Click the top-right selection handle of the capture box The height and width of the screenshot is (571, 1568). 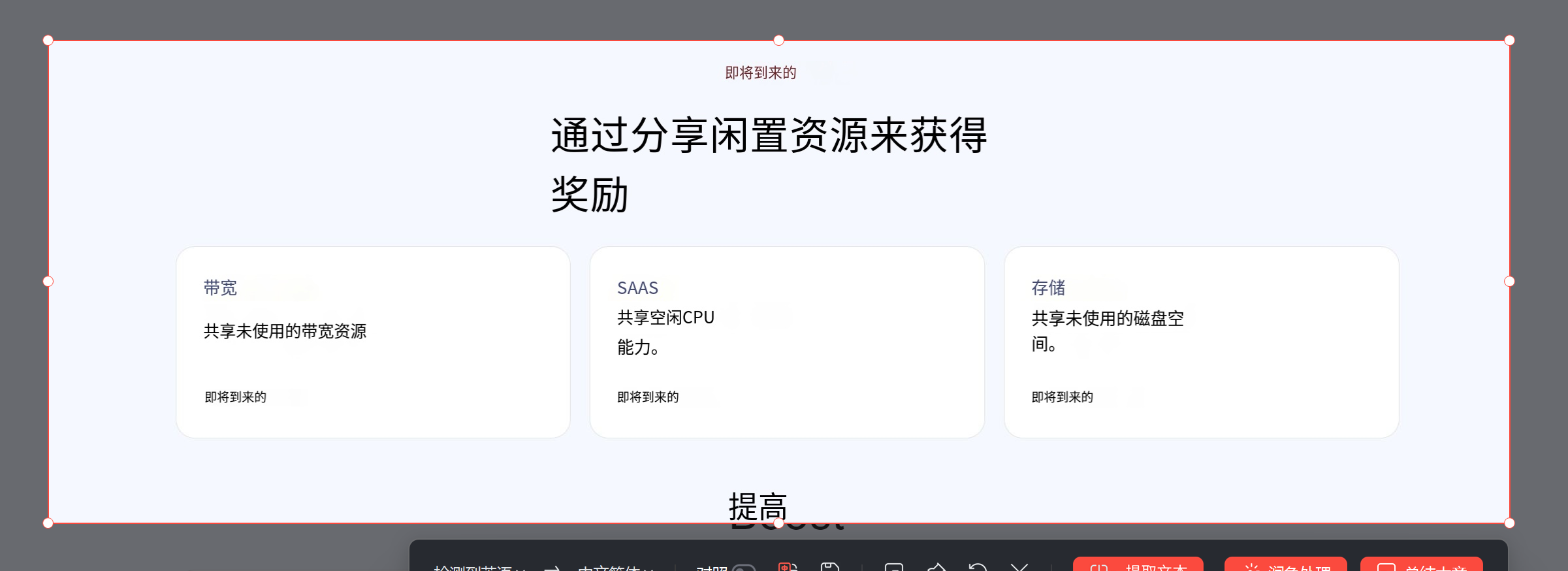coord(1509,41)
